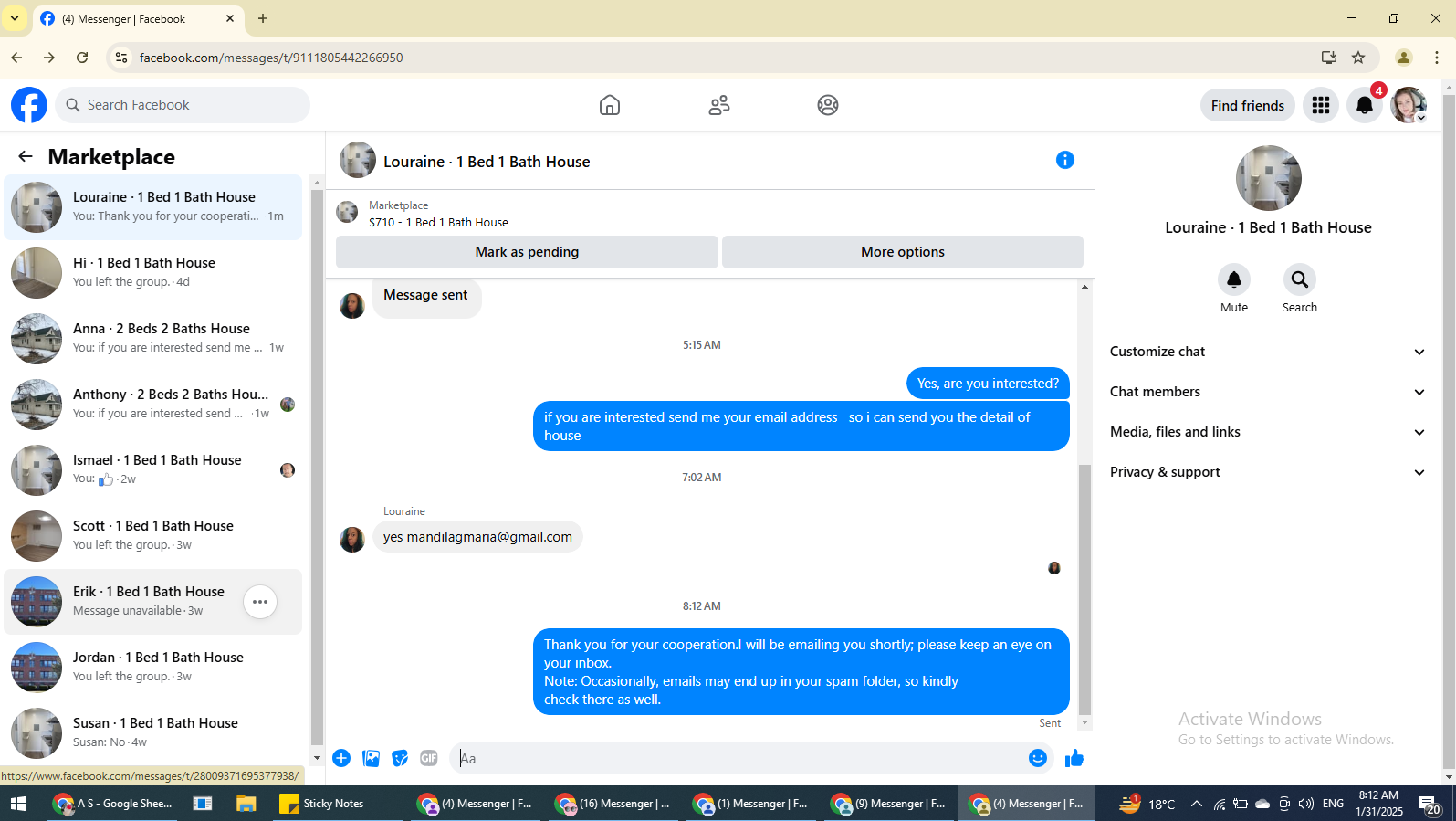Open File Explorer from the taskbar

pos(246,804)
